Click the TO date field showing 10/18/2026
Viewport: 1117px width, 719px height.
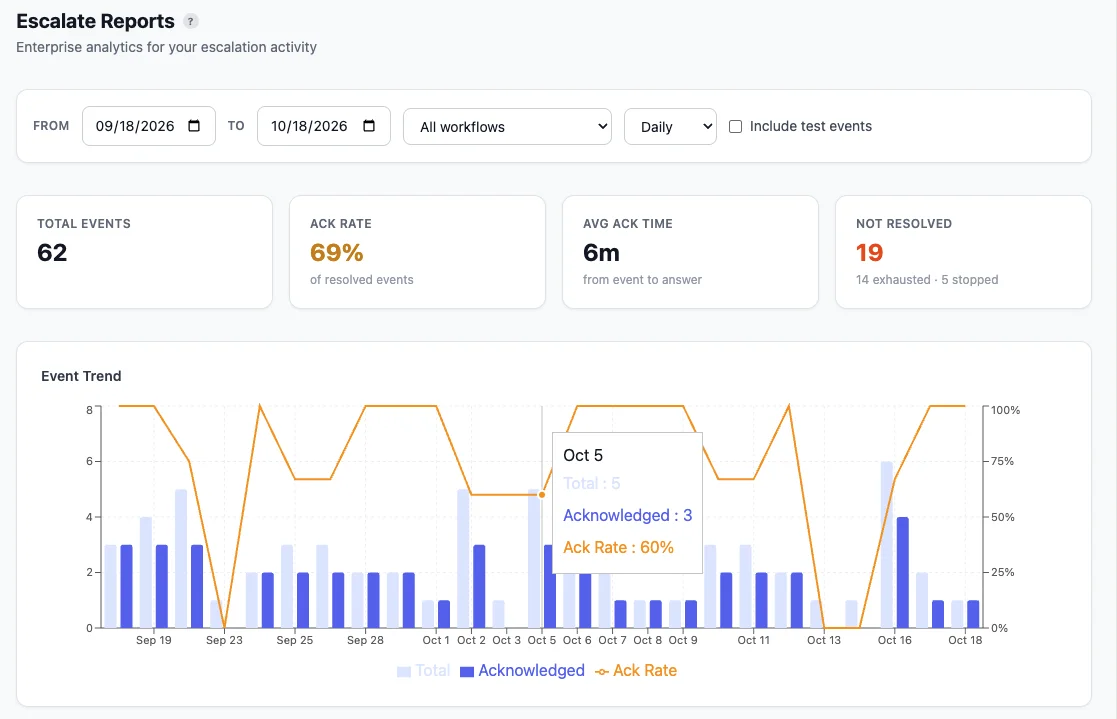[x=323, y=126]
